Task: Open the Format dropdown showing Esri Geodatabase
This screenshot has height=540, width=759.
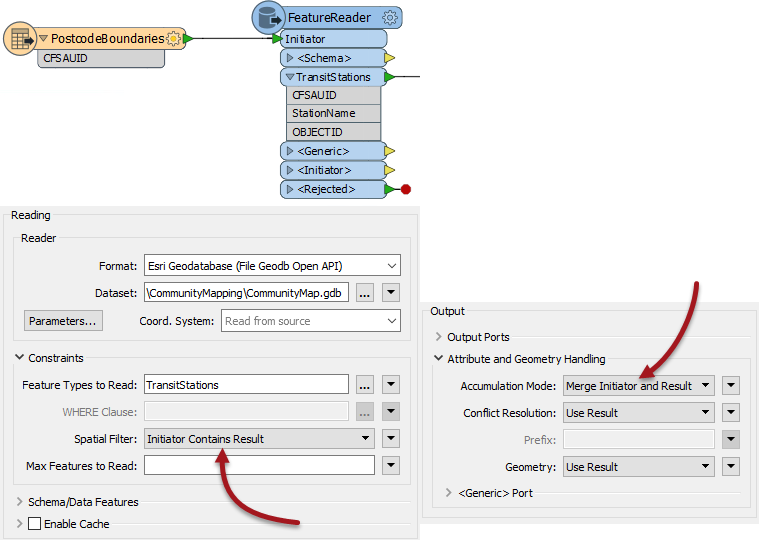Action: pos(272,266)
